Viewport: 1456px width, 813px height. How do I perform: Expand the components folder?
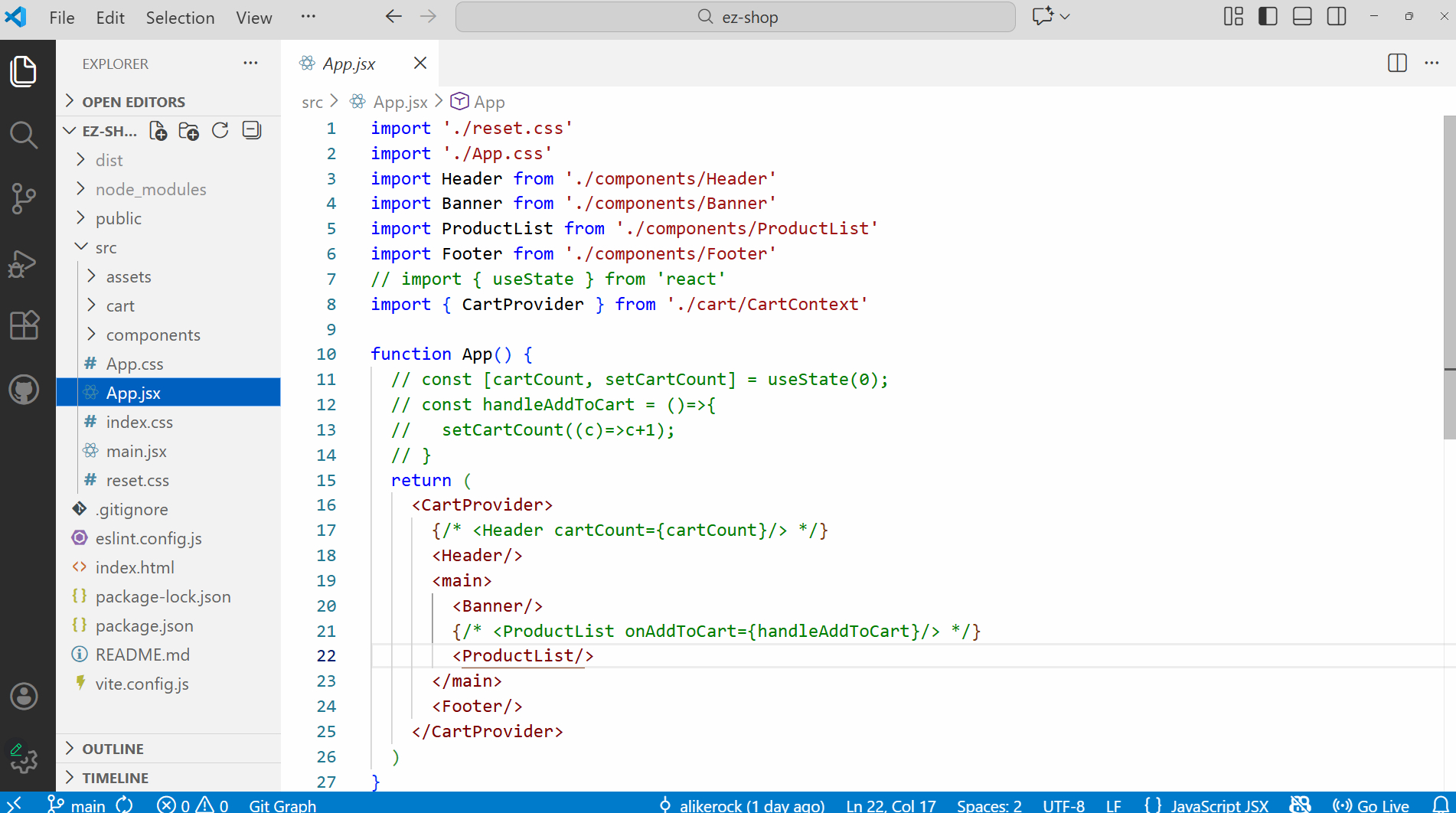tap(153, 335)
